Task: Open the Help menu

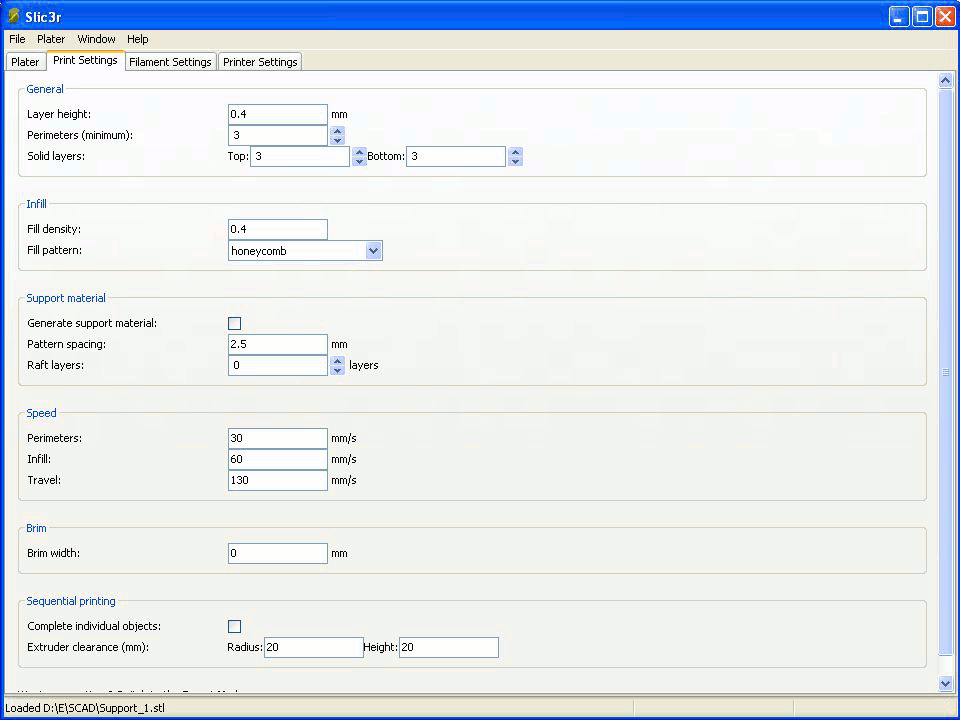Action: tap(138, 39)
